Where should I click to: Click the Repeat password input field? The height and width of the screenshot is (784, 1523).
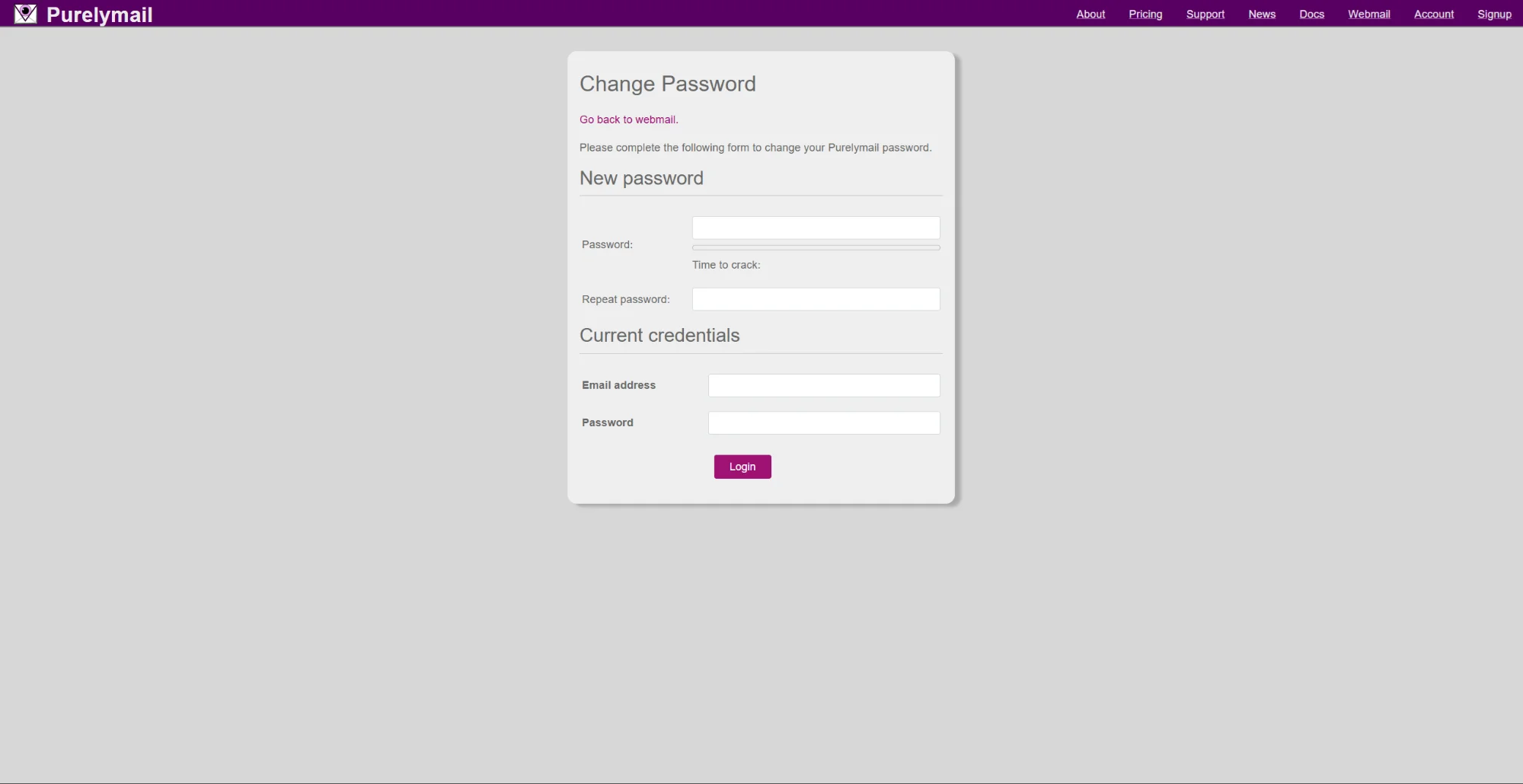pyautogui.click(x=816, y=299)
